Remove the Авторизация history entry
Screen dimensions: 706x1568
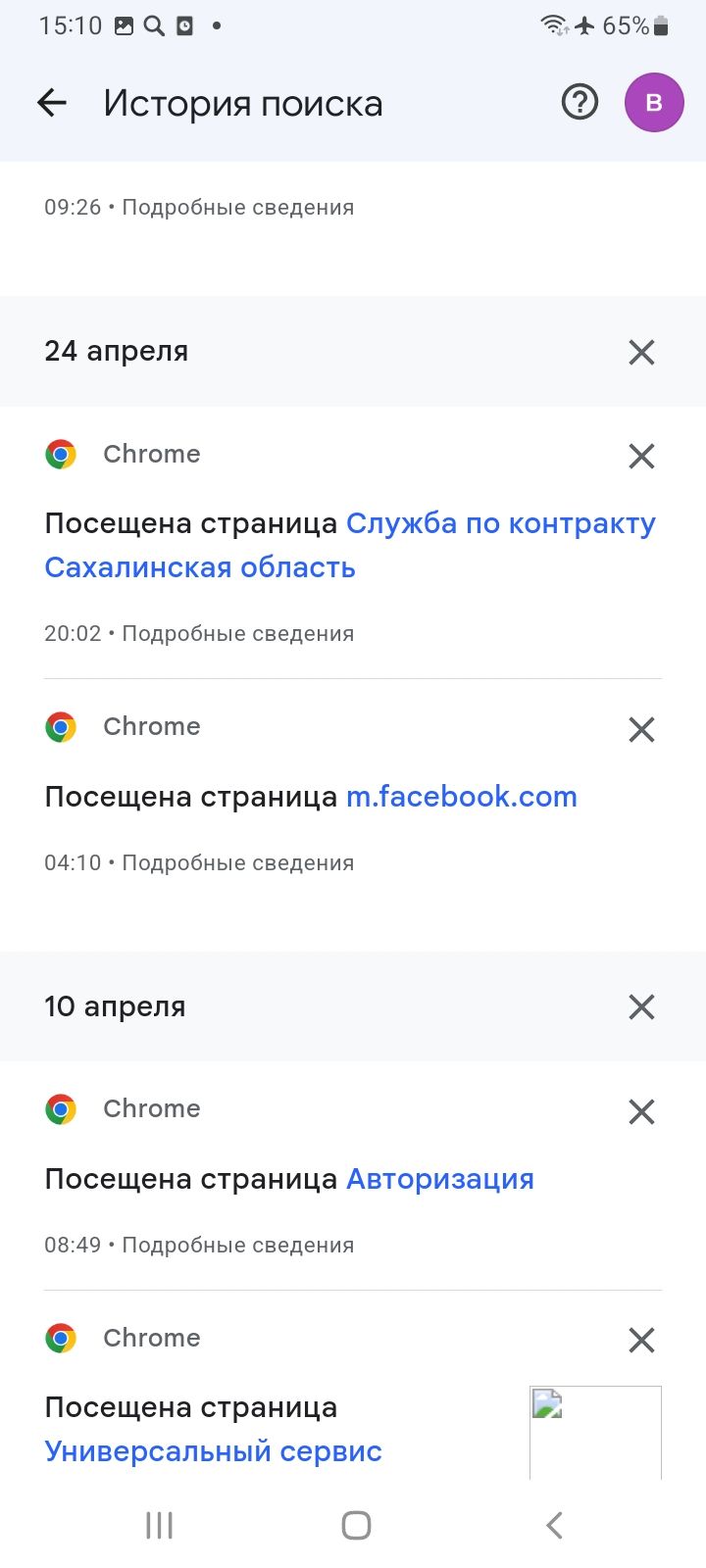coord(641,1111)
